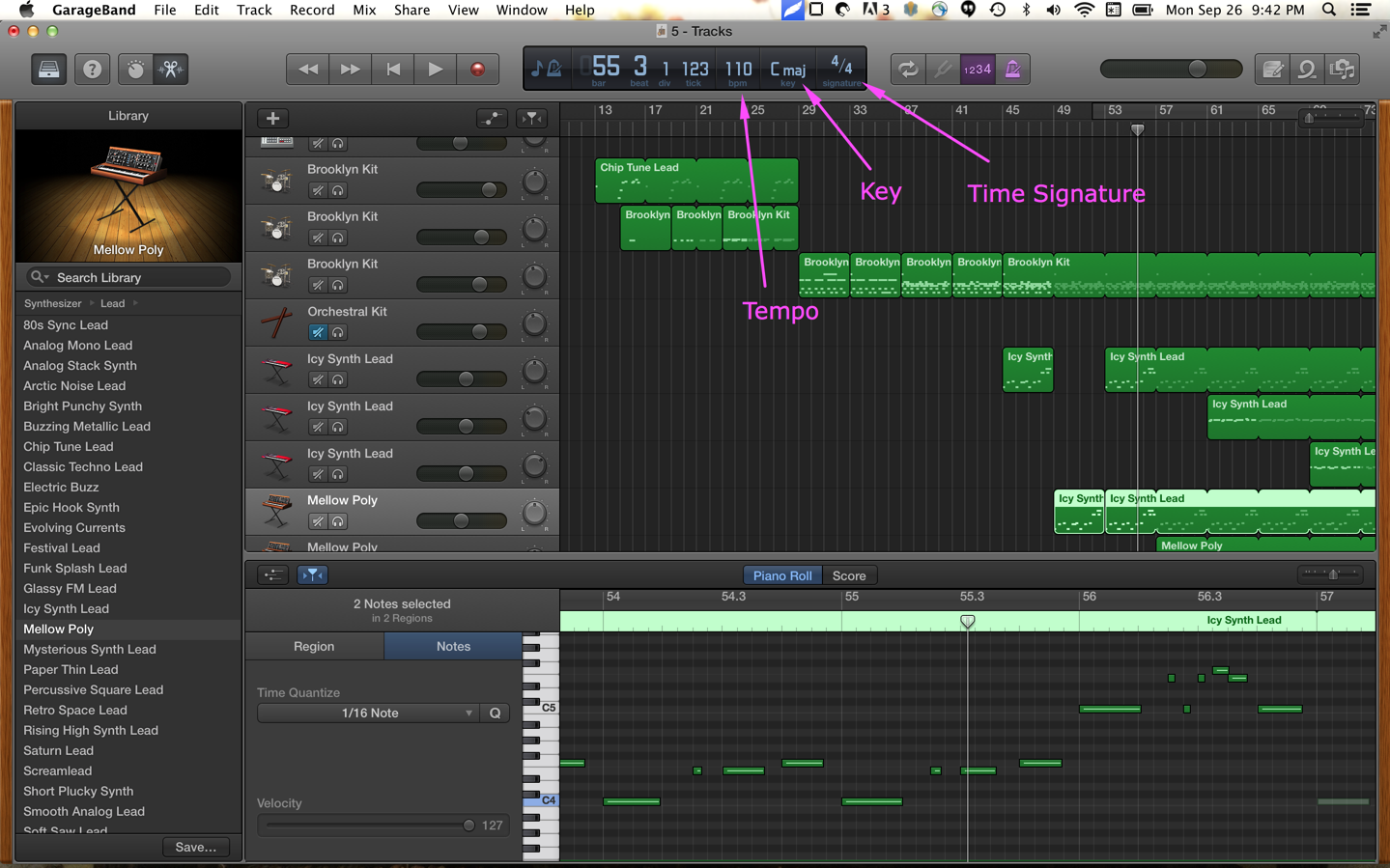The width and height of the screenshot is (1390, 868).
Task: Mute the first Brooklyn Kit track
Action: click(x=318, y=190)
